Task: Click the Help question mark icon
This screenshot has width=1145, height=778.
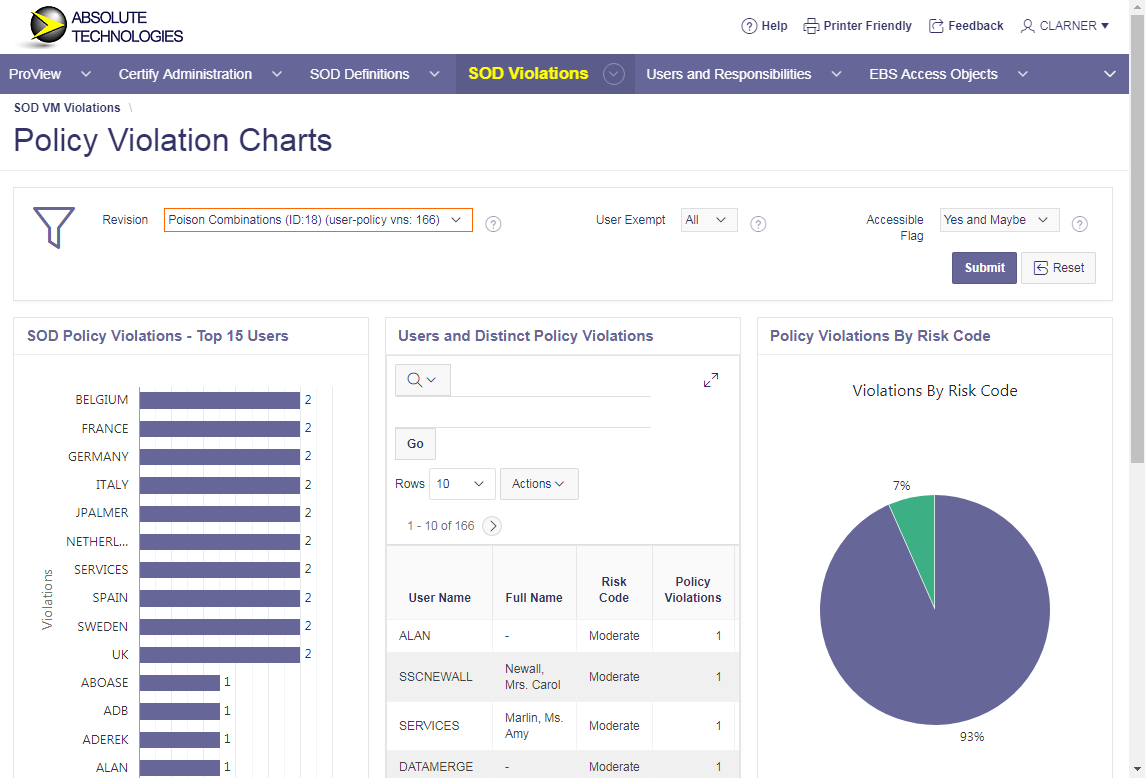Action: [749, 26]
